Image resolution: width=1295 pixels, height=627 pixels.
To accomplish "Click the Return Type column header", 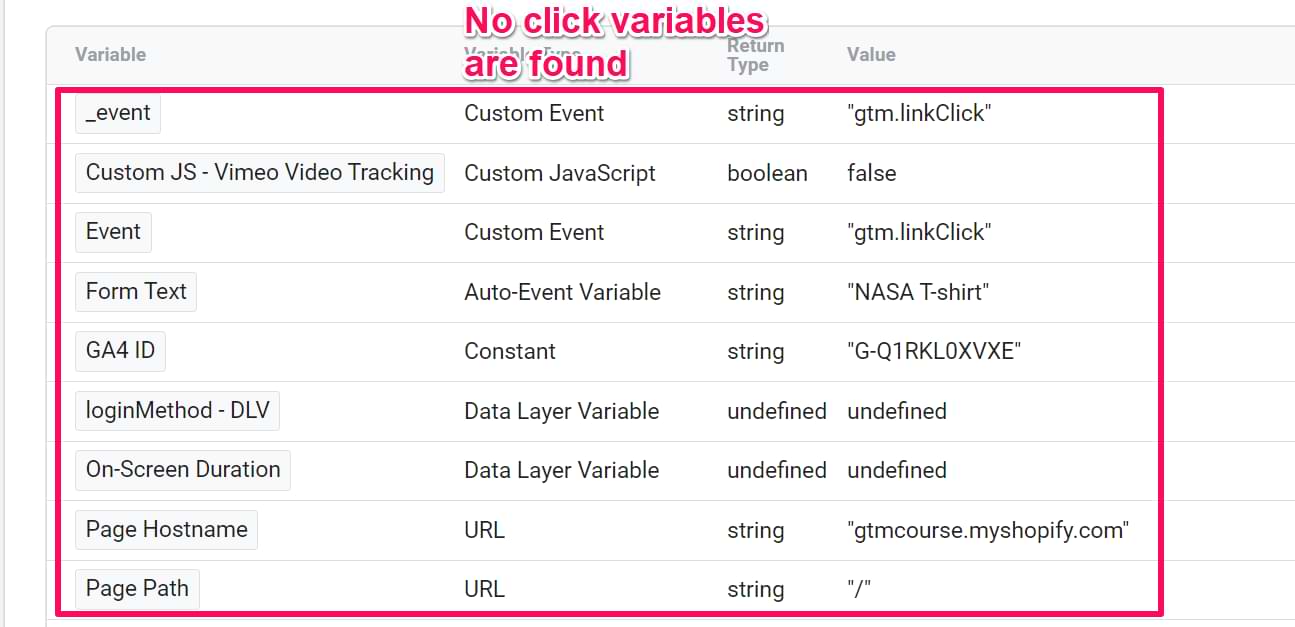I will click(x=755, y=55).
